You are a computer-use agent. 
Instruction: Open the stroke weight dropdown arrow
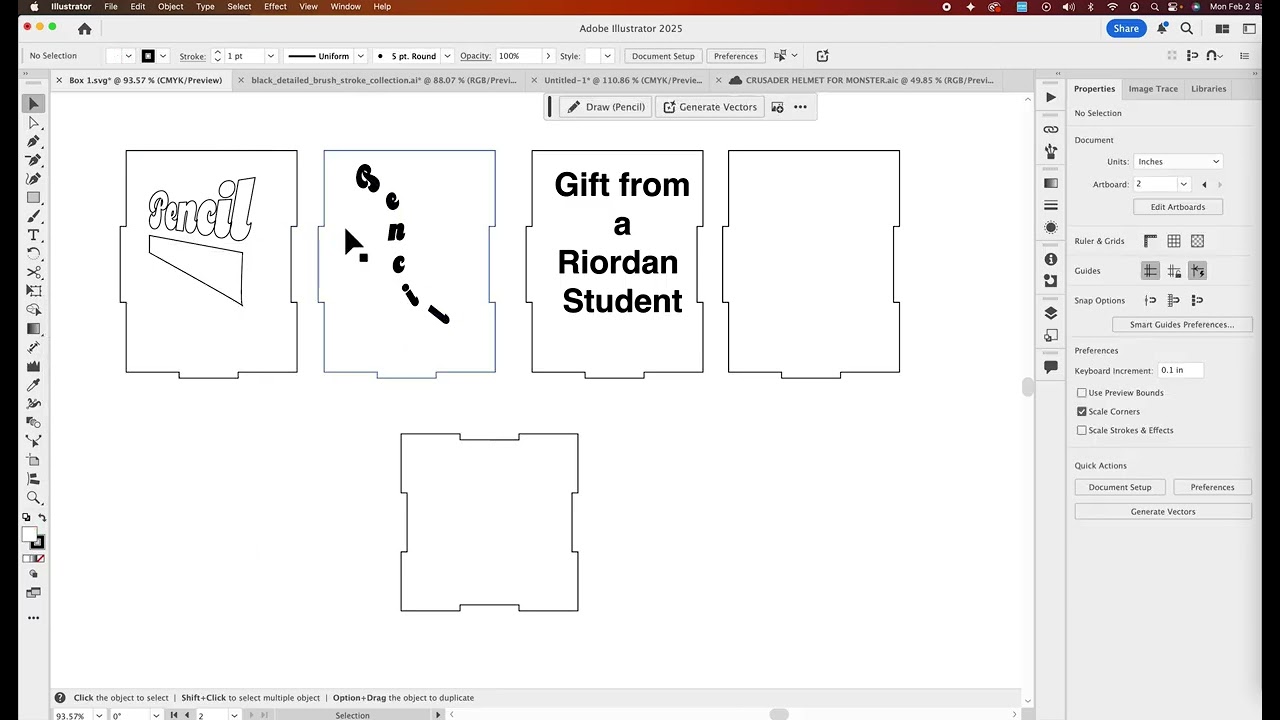pos(271,56)
